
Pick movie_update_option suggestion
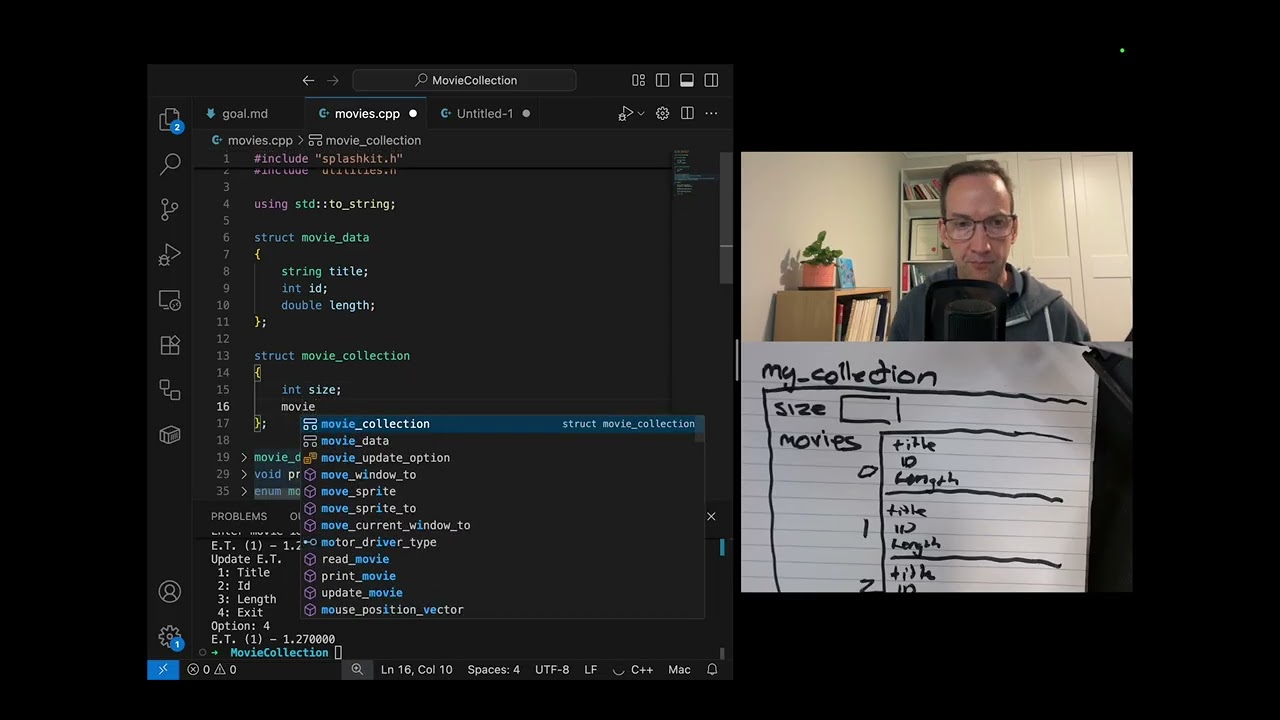pos(503,458)
